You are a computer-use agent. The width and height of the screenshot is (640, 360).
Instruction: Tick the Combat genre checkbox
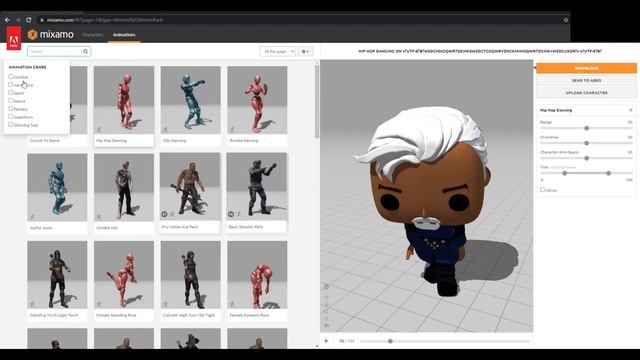[x=11, y=76]
